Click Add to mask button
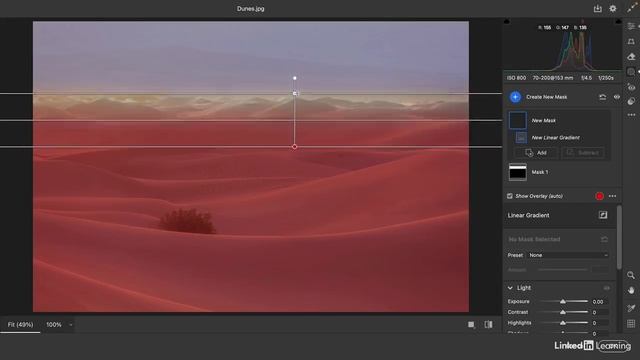The width and height of the screenshot is (640, 360). (536, 153)
